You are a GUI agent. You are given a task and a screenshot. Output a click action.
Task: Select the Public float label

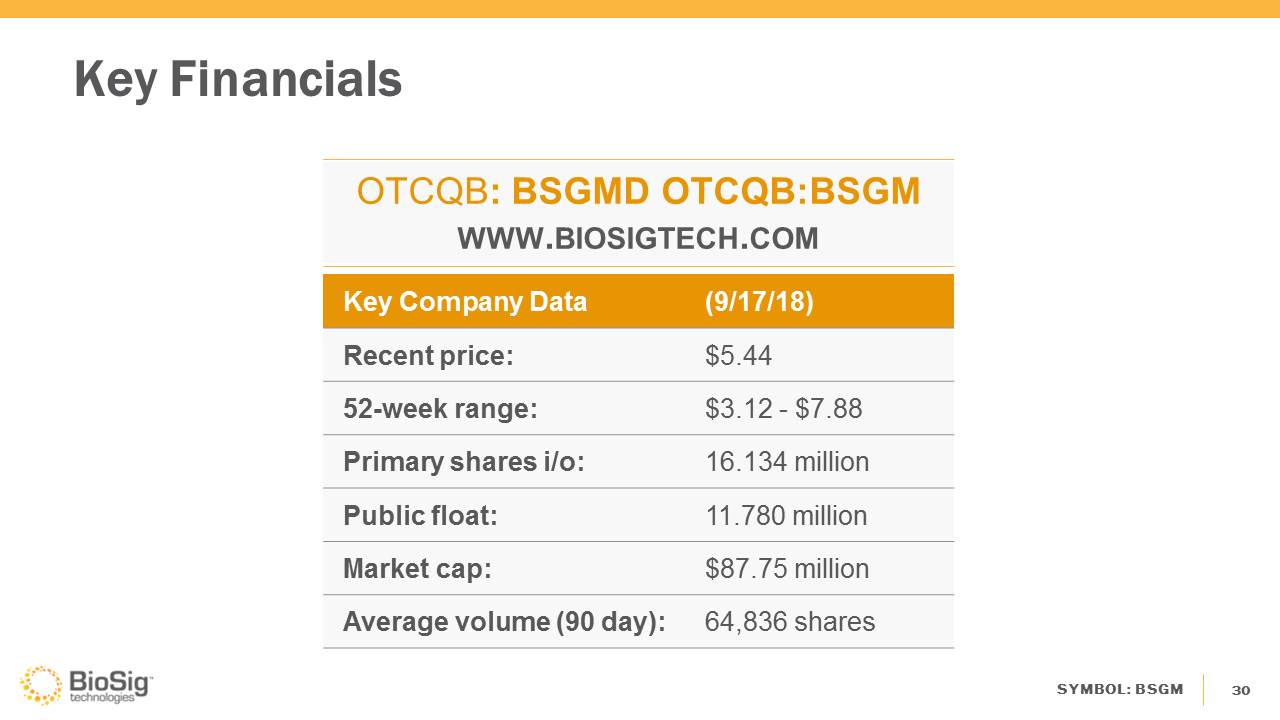tap(420, 516)
